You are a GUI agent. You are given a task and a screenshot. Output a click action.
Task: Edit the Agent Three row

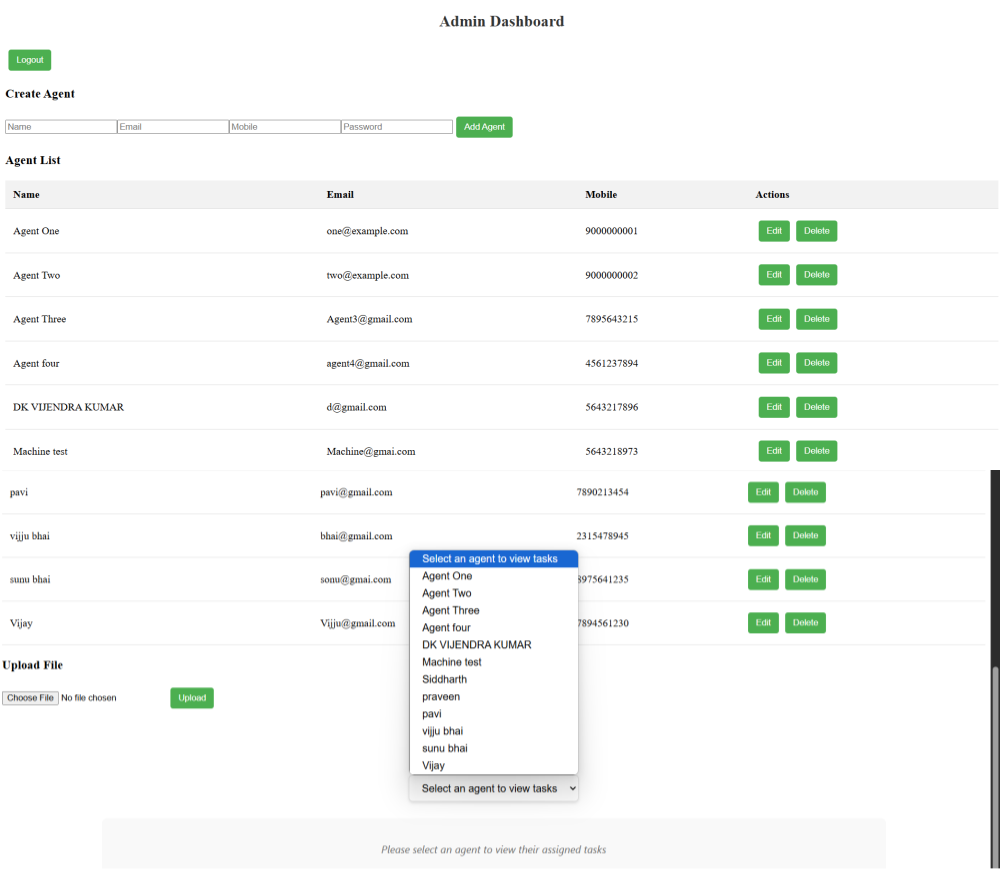pos(774,319)
